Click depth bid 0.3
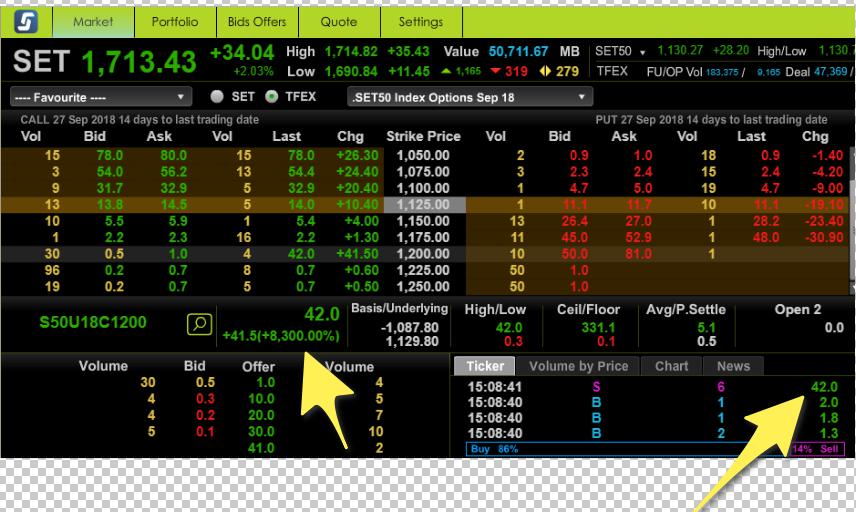The height and width of the screenshot is (512, 856). (x=205, y=399)
